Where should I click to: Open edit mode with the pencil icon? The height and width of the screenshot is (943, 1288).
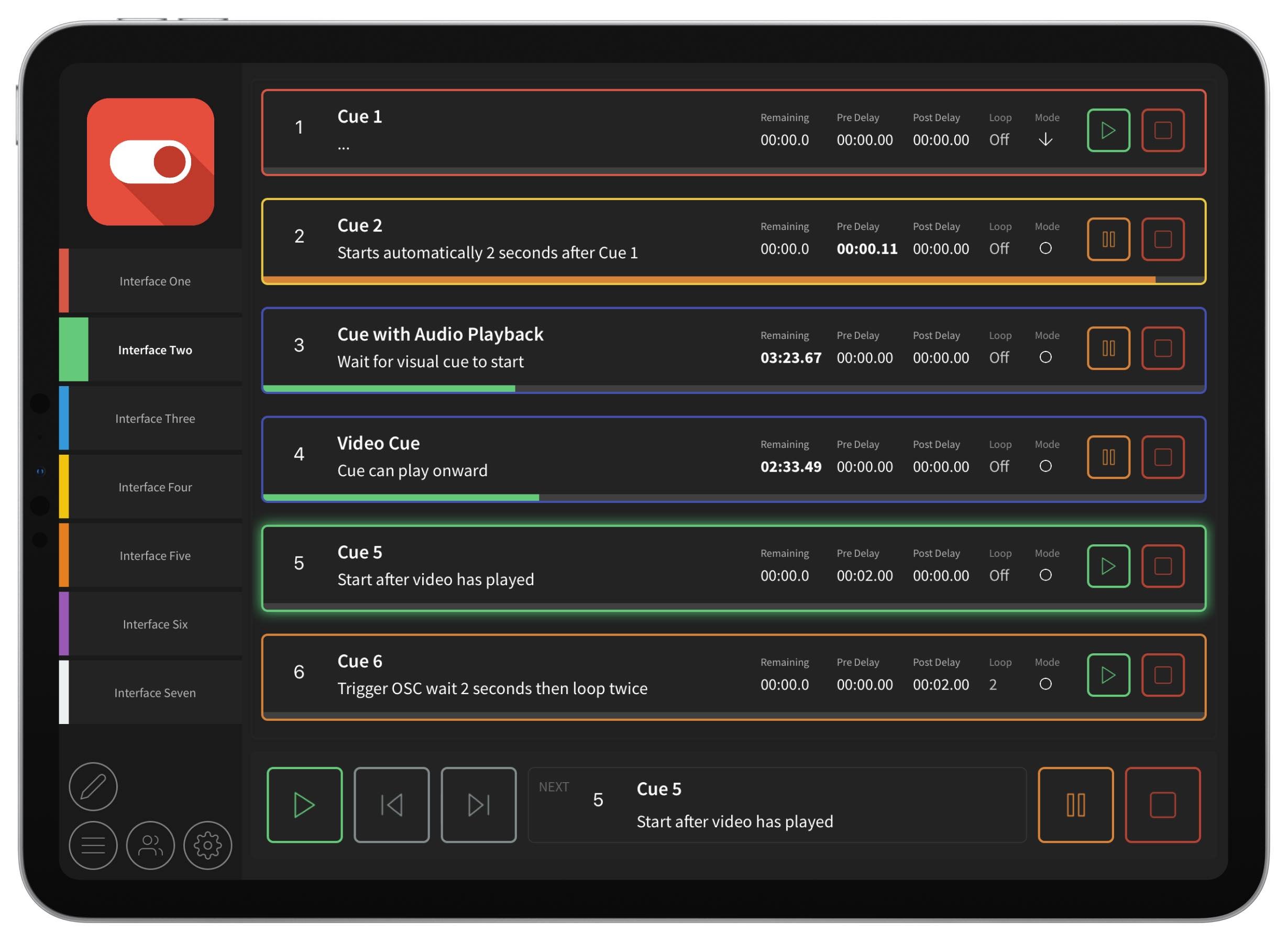coord(93,786)
